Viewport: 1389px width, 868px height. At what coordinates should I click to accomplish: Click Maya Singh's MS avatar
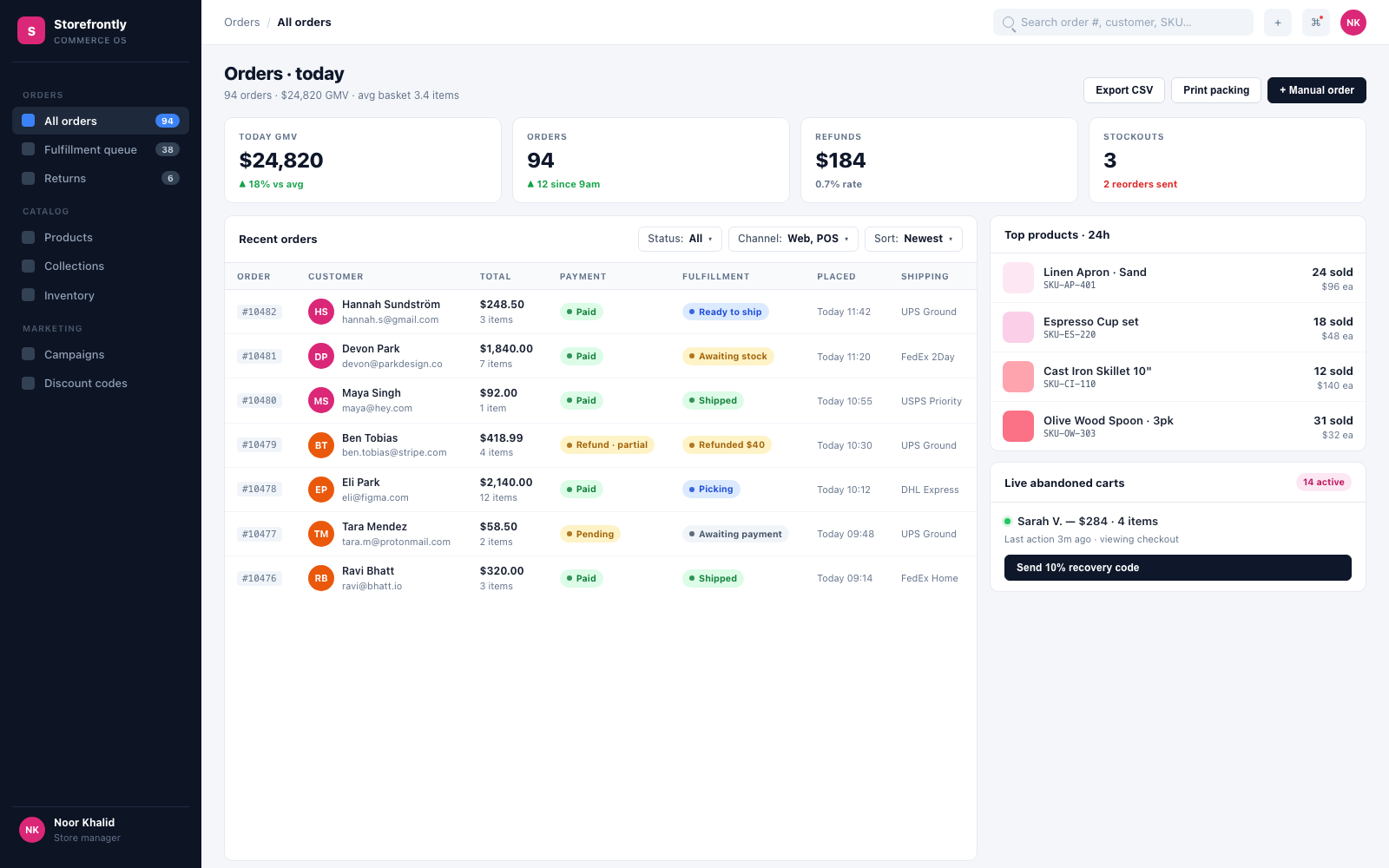(321, 400)
